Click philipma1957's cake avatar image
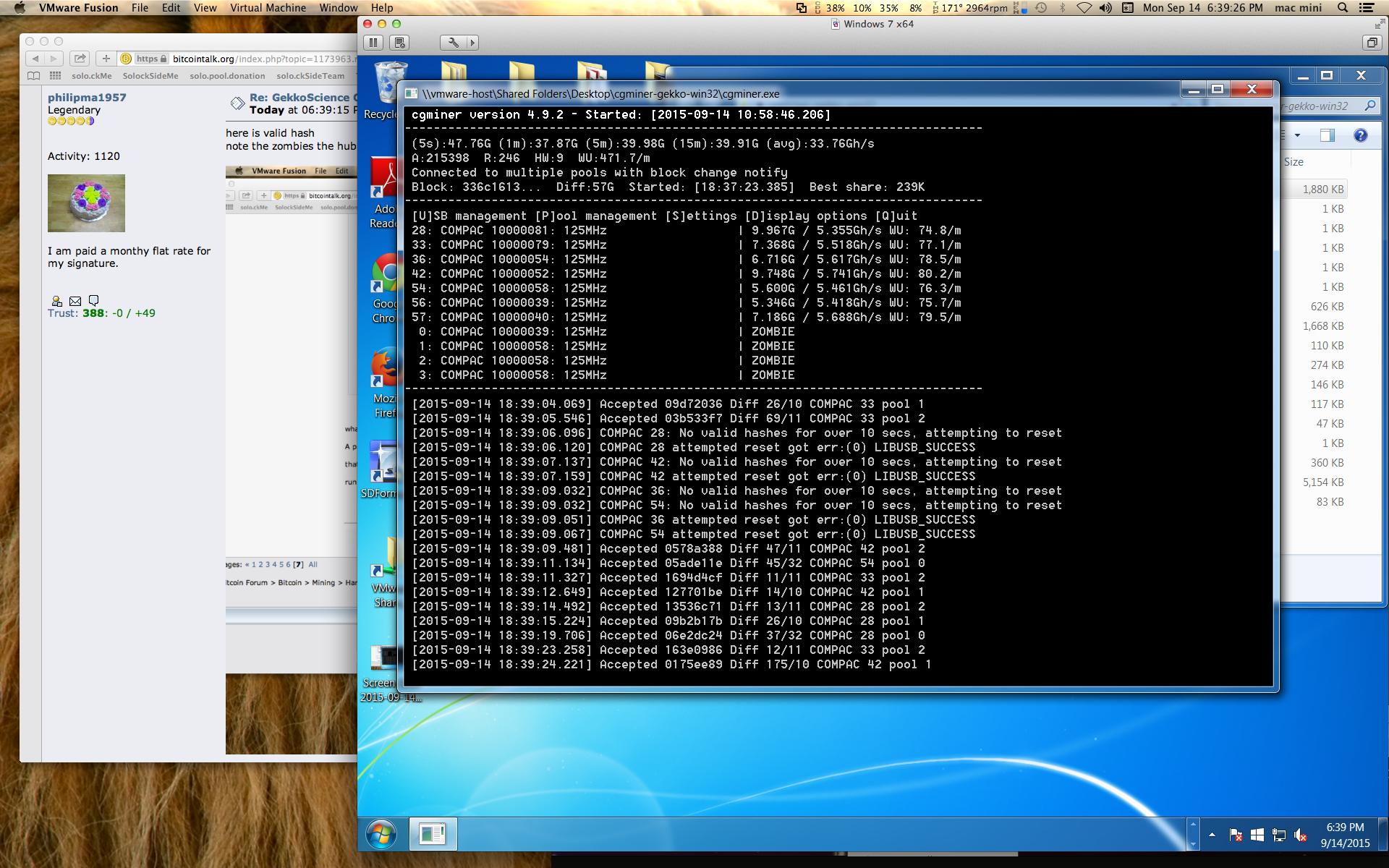The image size is (1389, 868). pyautogui.click(x=86, y=203)
